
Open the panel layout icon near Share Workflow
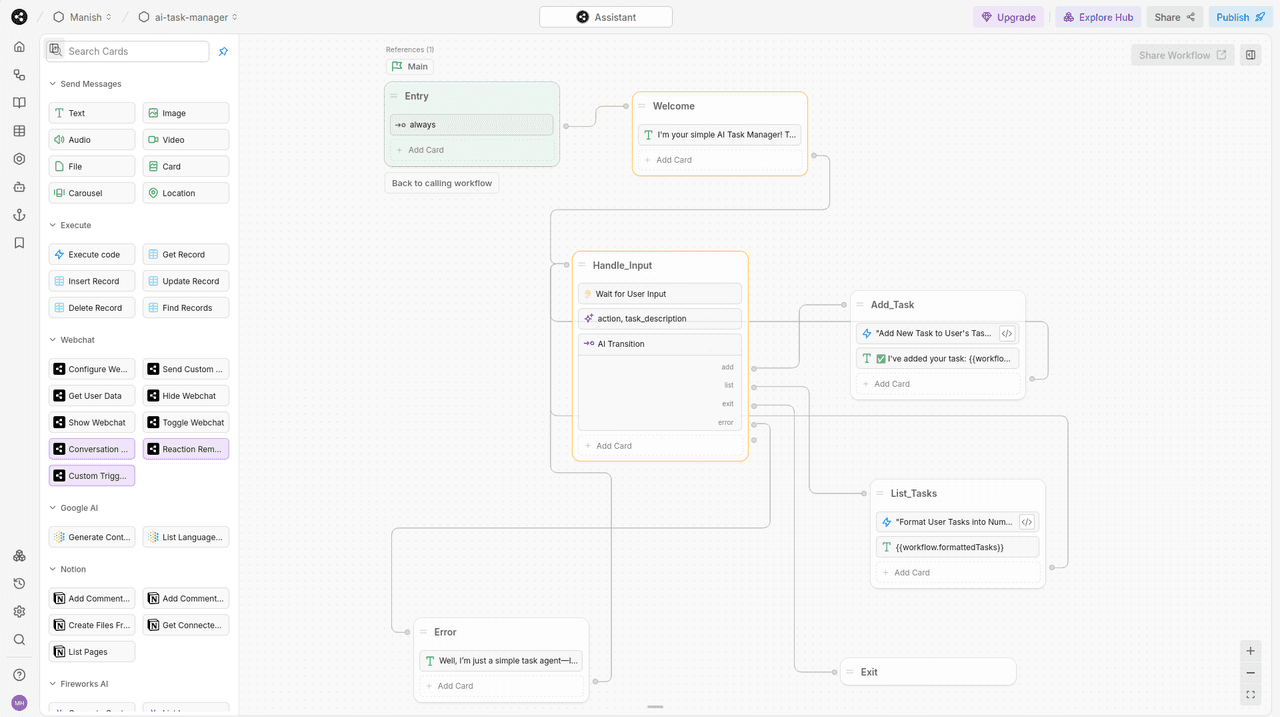tap(1250, 54)
